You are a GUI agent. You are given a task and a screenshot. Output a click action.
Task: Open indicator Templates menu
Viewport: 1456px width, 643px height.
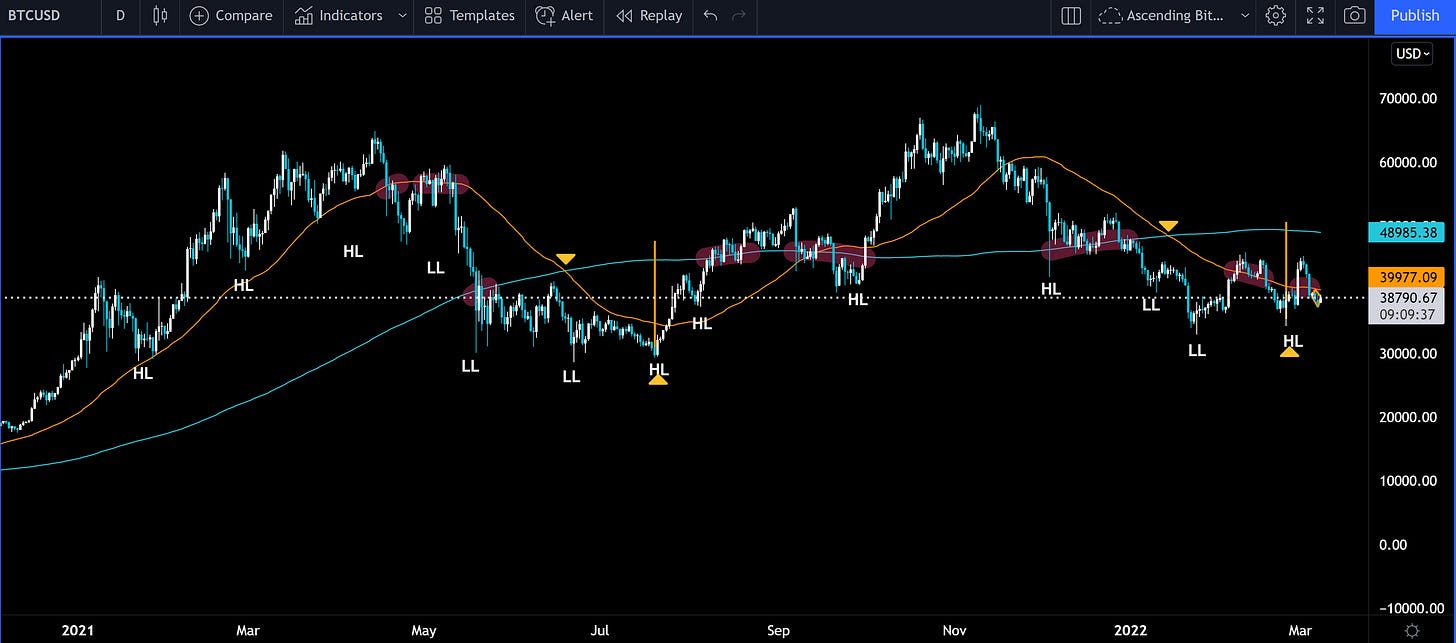tap(470, 15)
